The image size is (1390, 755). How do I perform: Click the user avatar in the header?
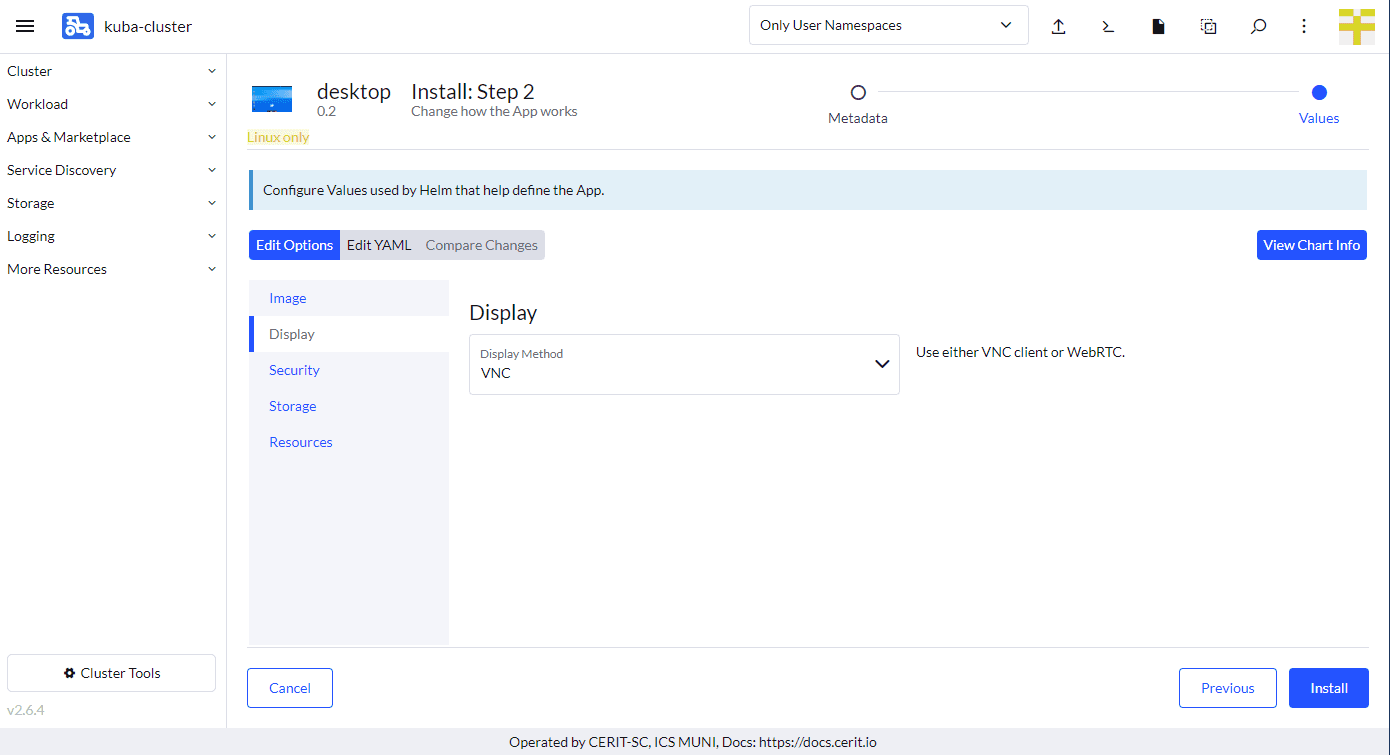tap(1357, 26)
